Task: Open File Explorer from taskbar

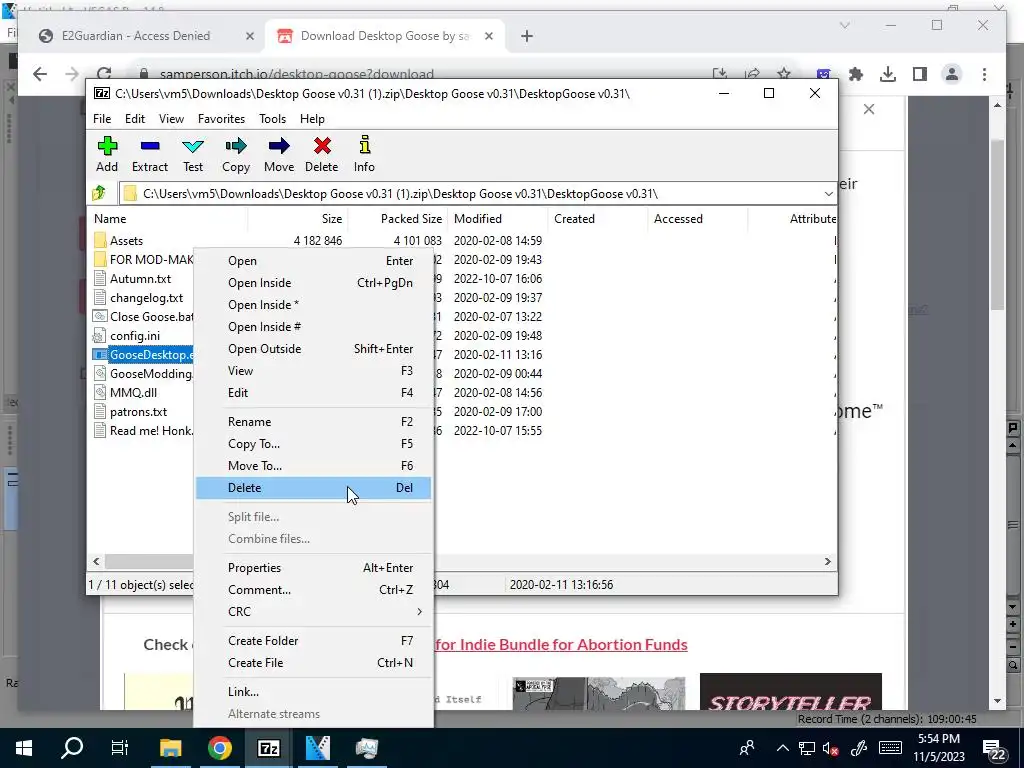Action: point(170,748)
